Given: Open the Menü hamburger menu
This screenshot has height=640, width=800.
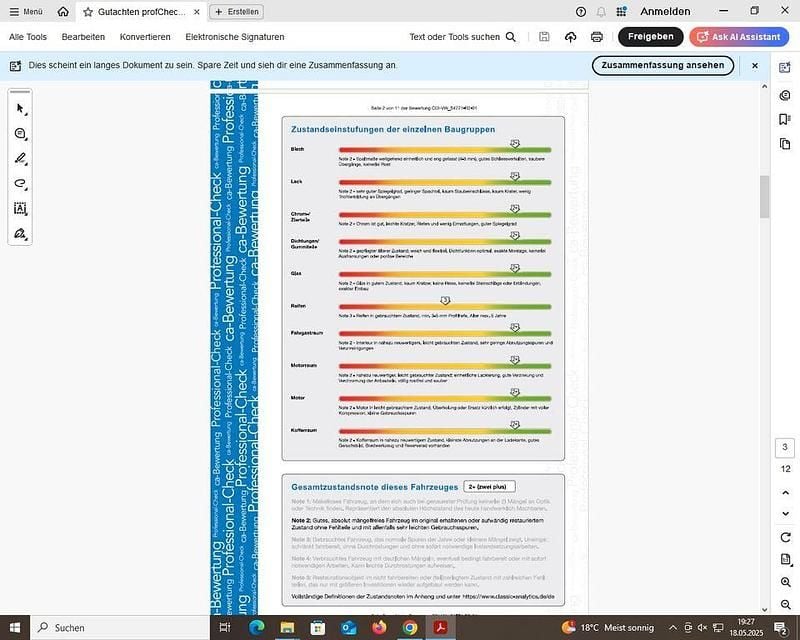Looking at the screenshot, I should [x=26, y=12].
